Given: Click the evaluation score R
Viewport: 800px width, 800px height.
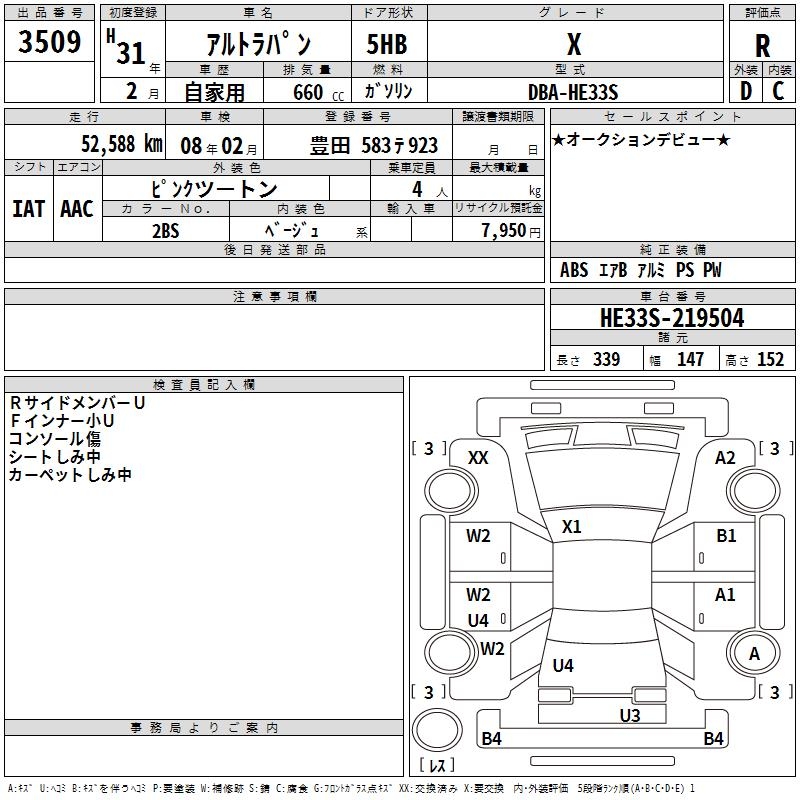Looking at the screenshot, I should pos(762,46).
